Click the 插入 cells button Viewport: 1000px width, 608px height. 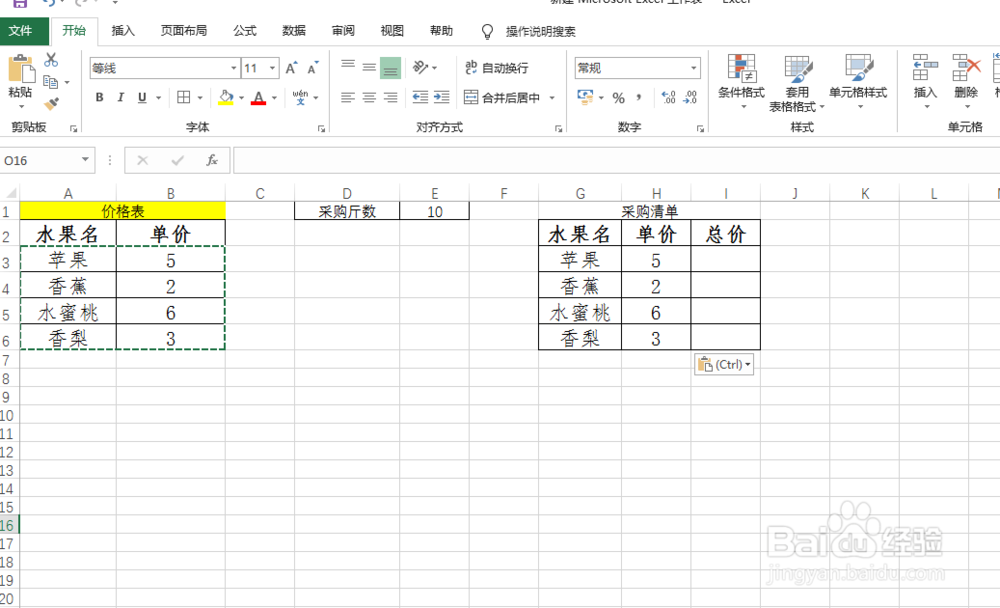pos(925,82)
